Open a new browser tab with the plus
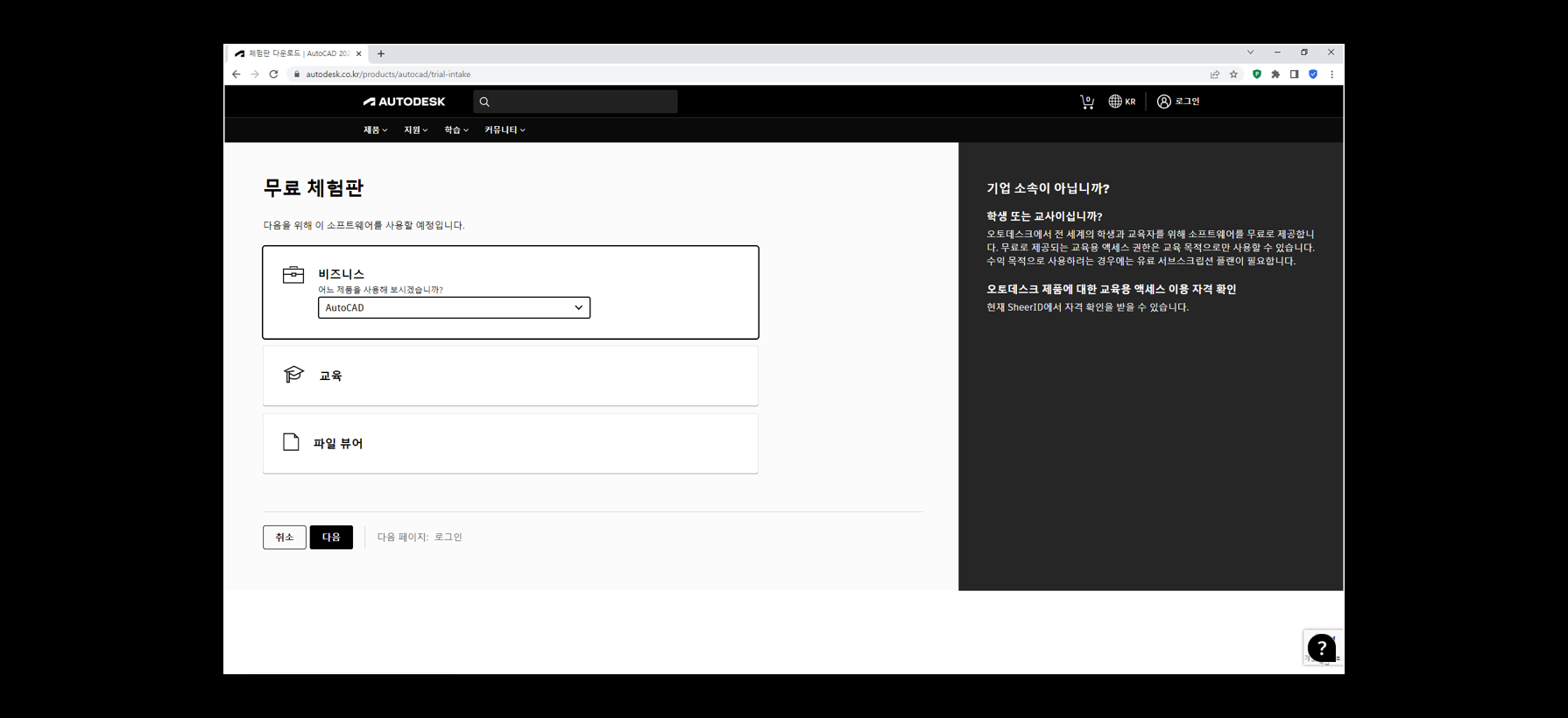The height and width of the screenshot is (718, 1568). 381,53
